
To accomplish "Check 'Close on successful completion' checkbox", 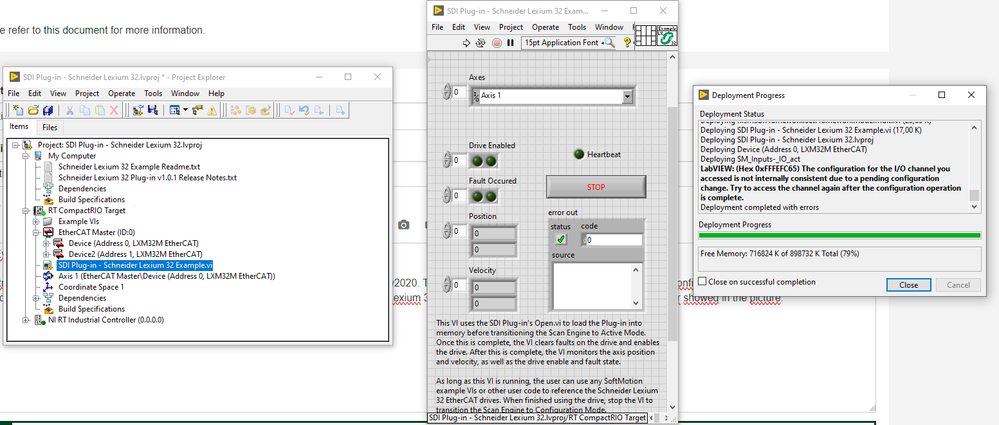I will [702, 282].
